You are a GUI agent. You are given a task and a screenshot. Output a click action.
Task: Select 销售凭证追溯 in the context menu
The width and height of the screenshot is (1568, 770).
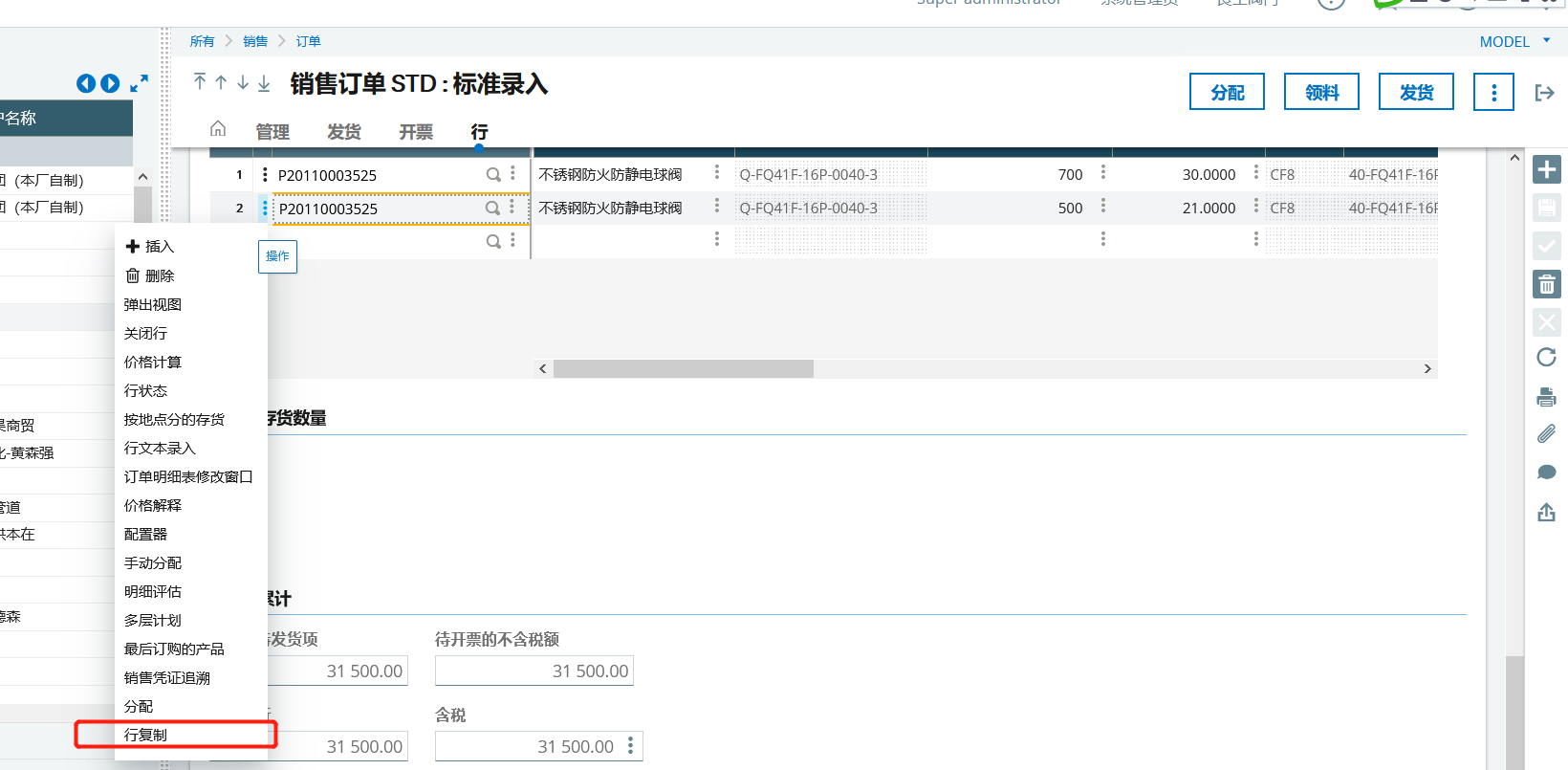pyautogui.click(x=191, y=677)
